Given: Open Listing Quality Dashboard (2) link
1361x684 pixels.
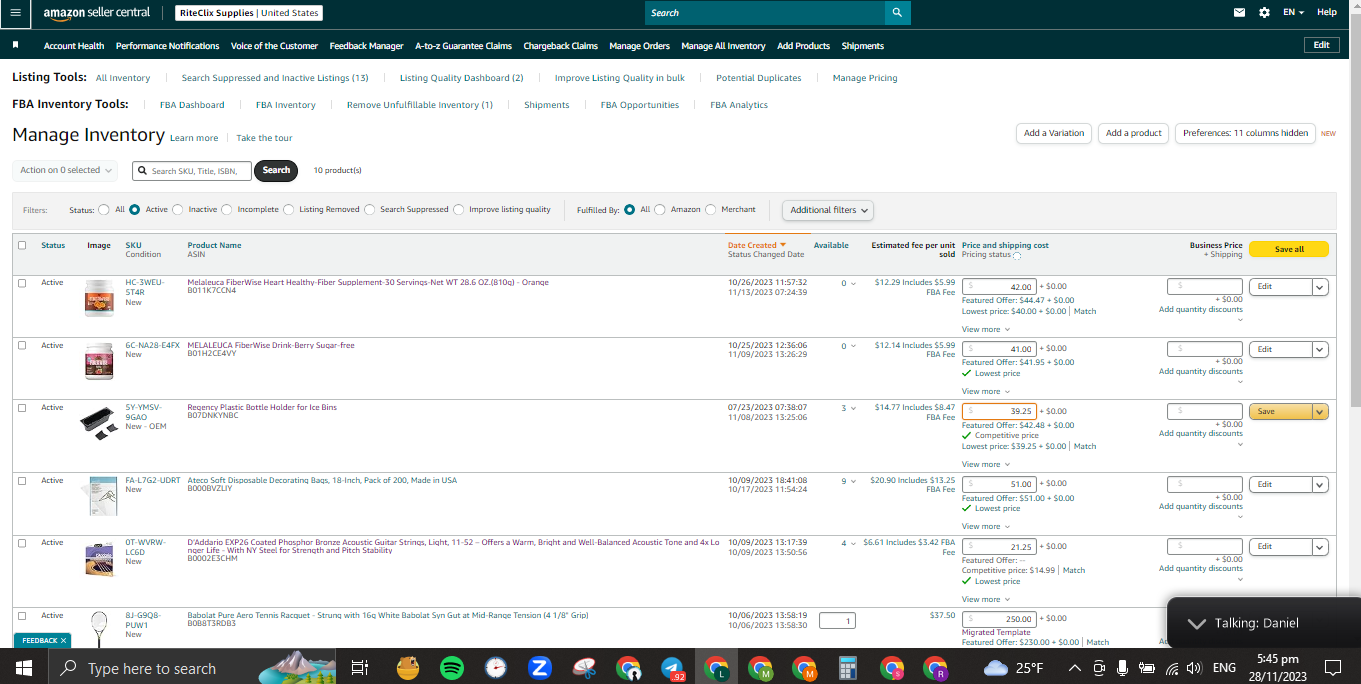Looking at the screenshot, I should 461,78.
